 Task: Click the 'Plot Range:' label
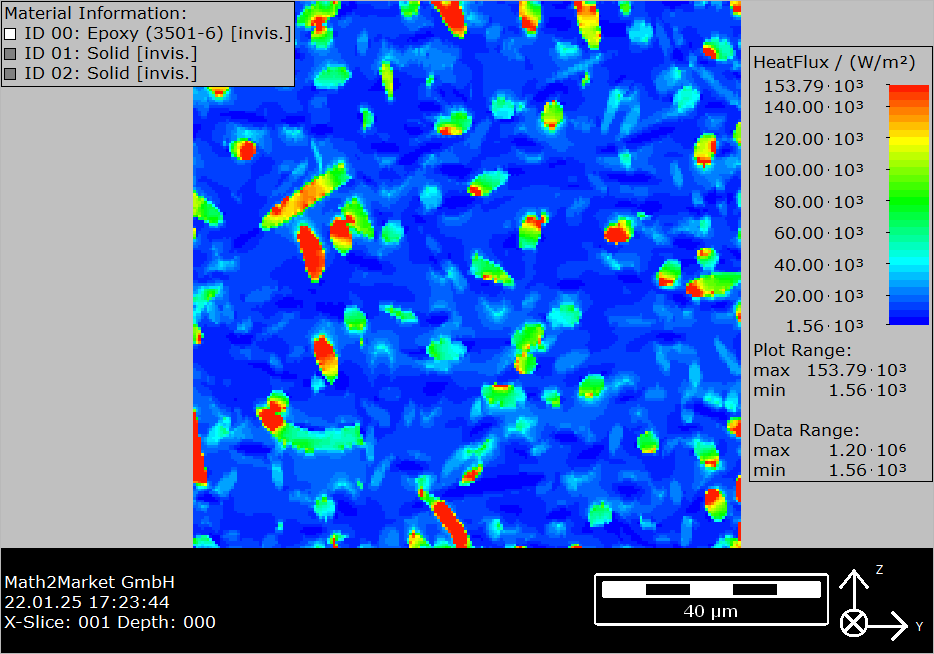(802, 350)
